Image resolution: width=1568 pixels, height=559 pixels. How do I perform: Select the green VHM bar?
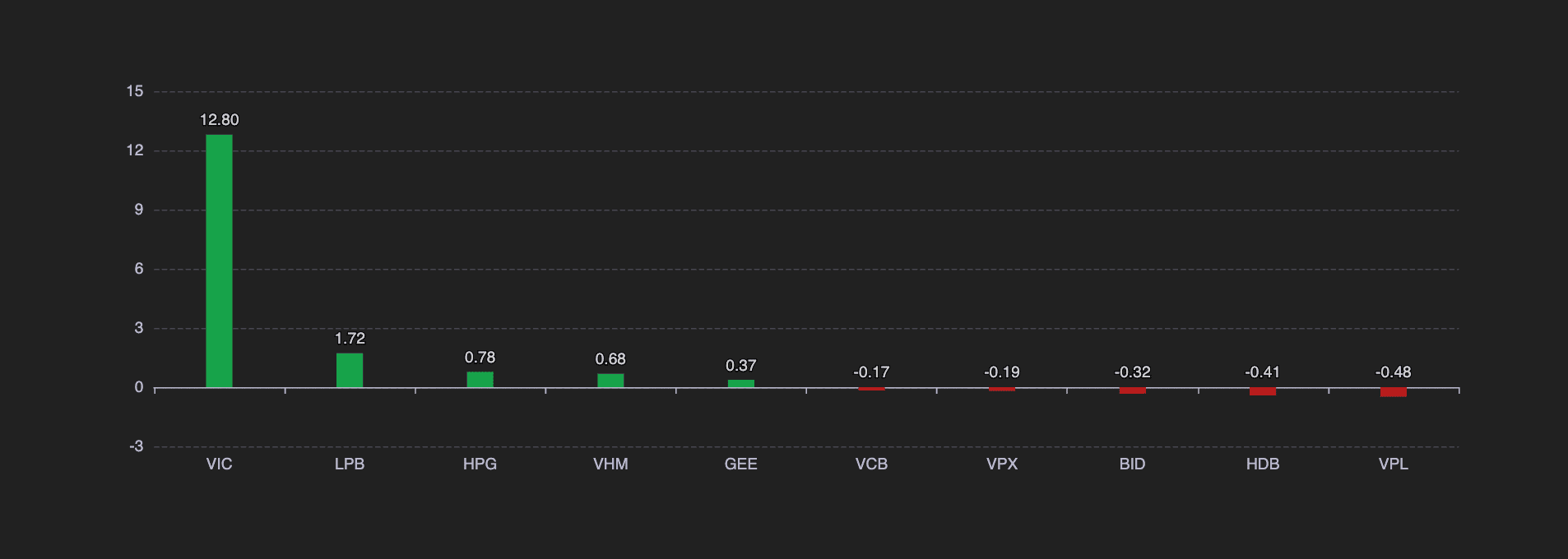(610, 381)
